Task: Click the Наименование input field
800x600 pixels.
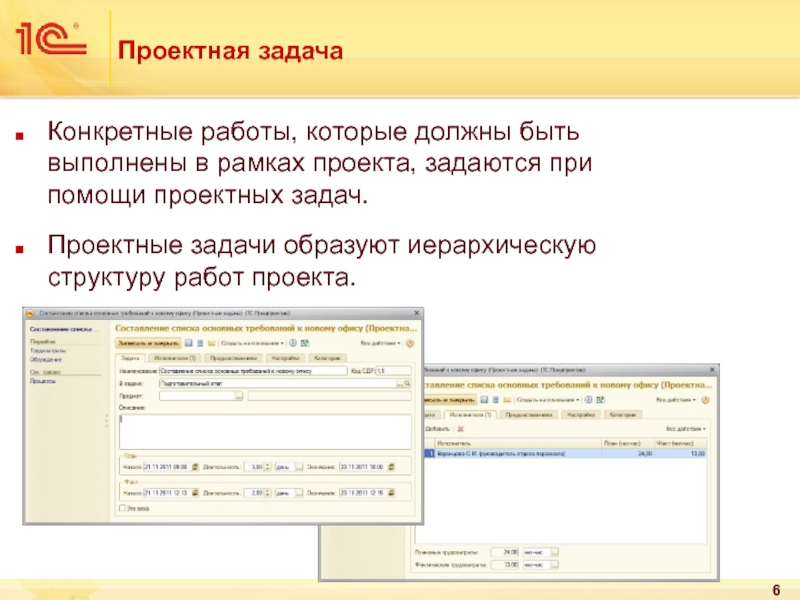Action: tap(253, 371)
